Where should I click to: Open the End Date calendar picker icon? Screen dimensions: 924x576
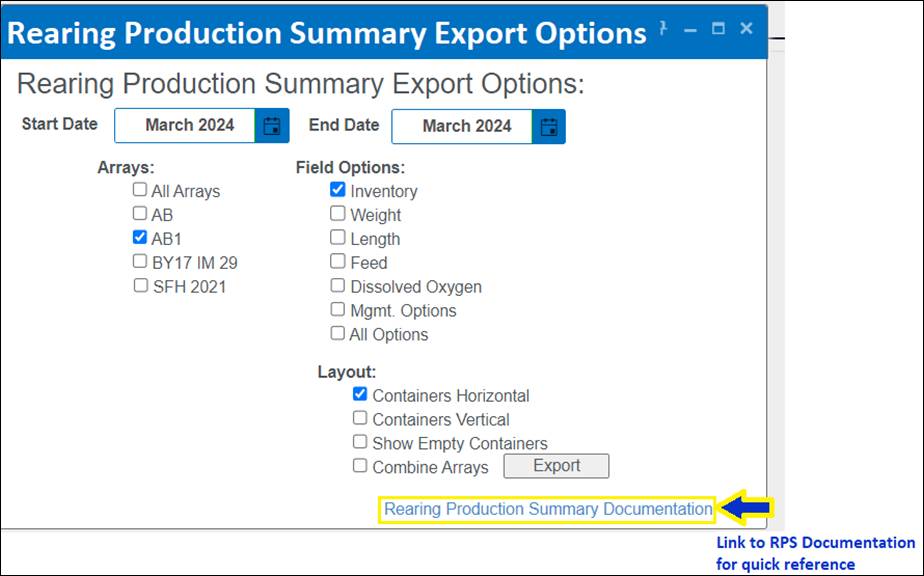[x=549, y=127]
